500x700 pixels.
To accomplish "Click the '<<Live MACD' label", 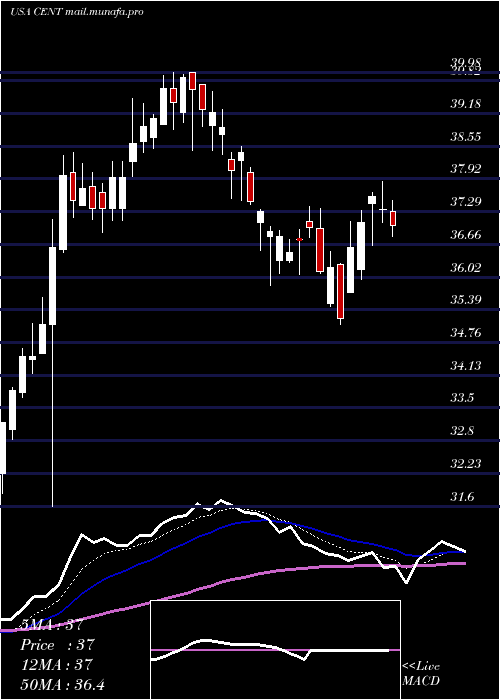I will pos(421,673).
